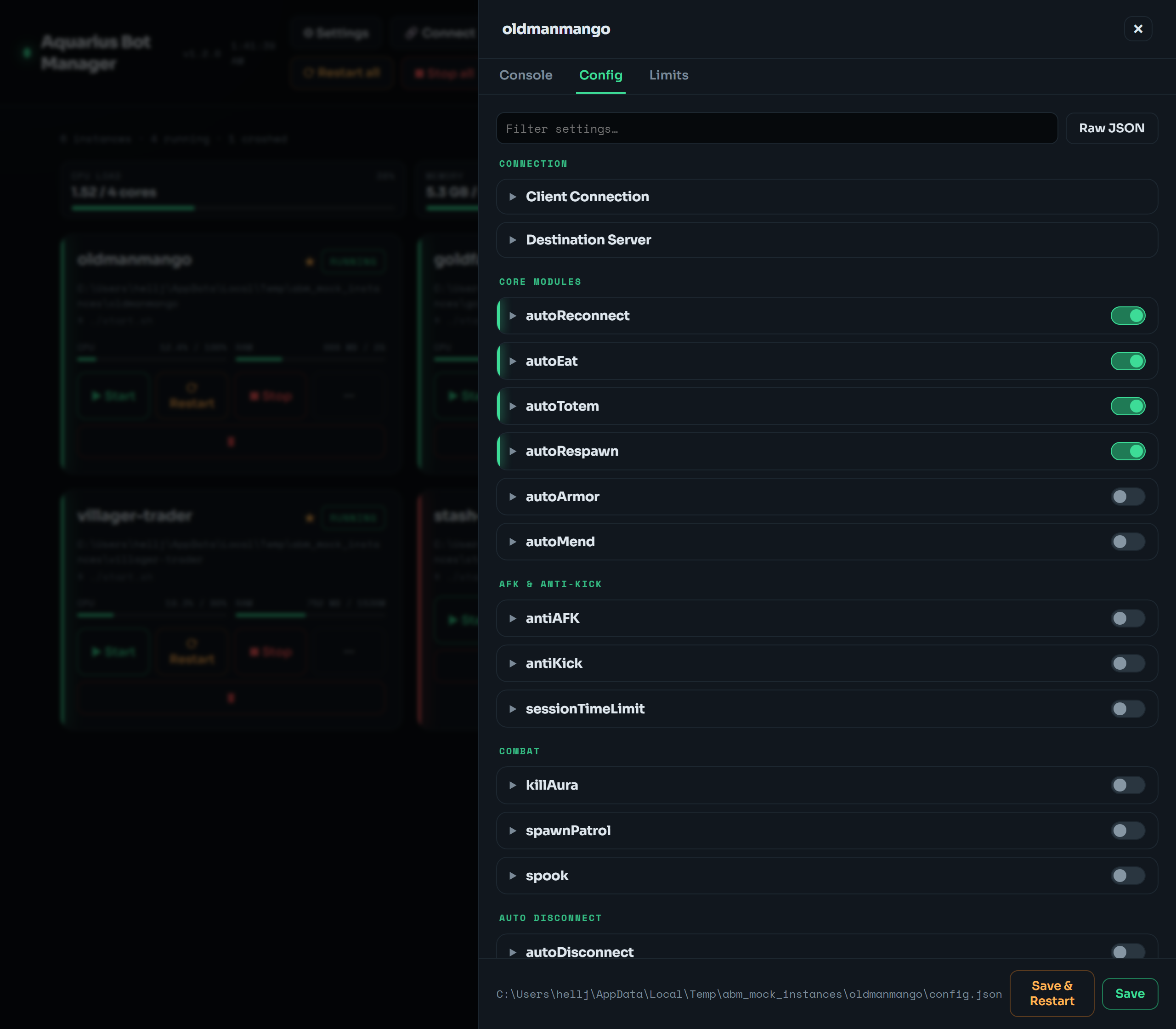
Task: Click the Client Connection label
Action: coord(588,197)
